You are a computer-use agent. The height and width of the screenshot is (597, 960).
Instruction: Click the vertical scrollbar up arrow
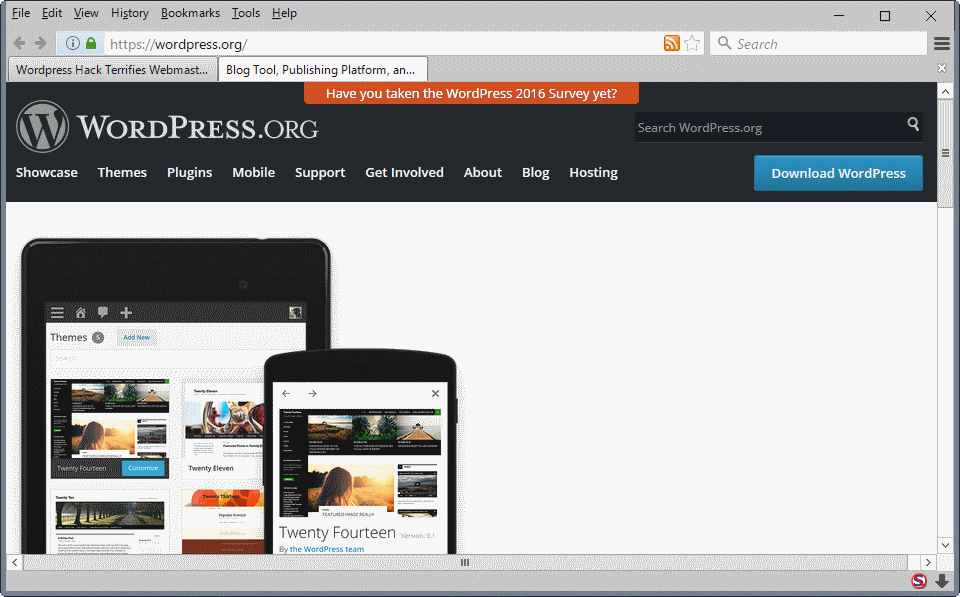945,92
